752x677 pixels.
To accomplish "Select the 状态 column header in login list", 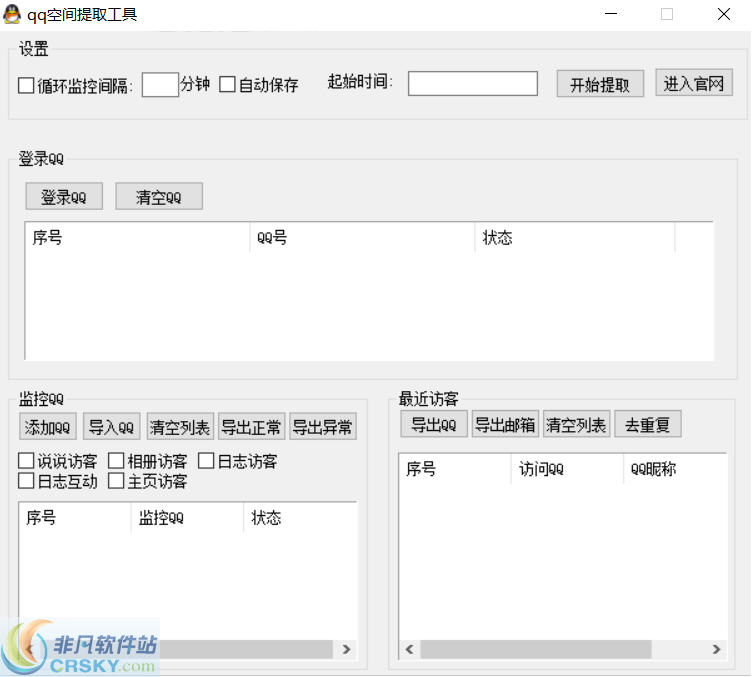I will click(x=575, y=237).
